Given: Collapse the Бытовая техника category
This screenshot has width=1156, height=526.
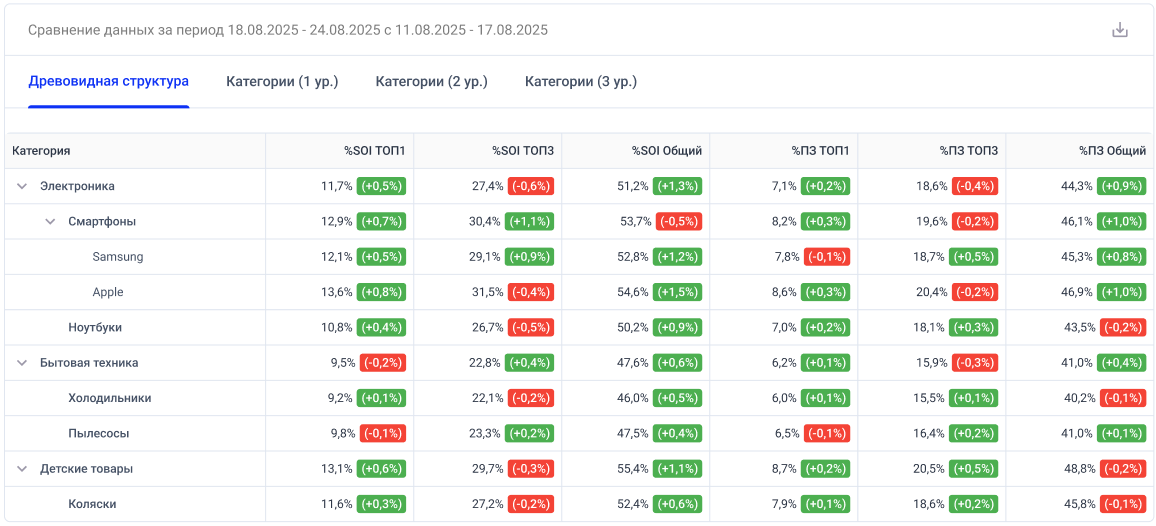Looking at the screenshot, I should click(22, 363).
